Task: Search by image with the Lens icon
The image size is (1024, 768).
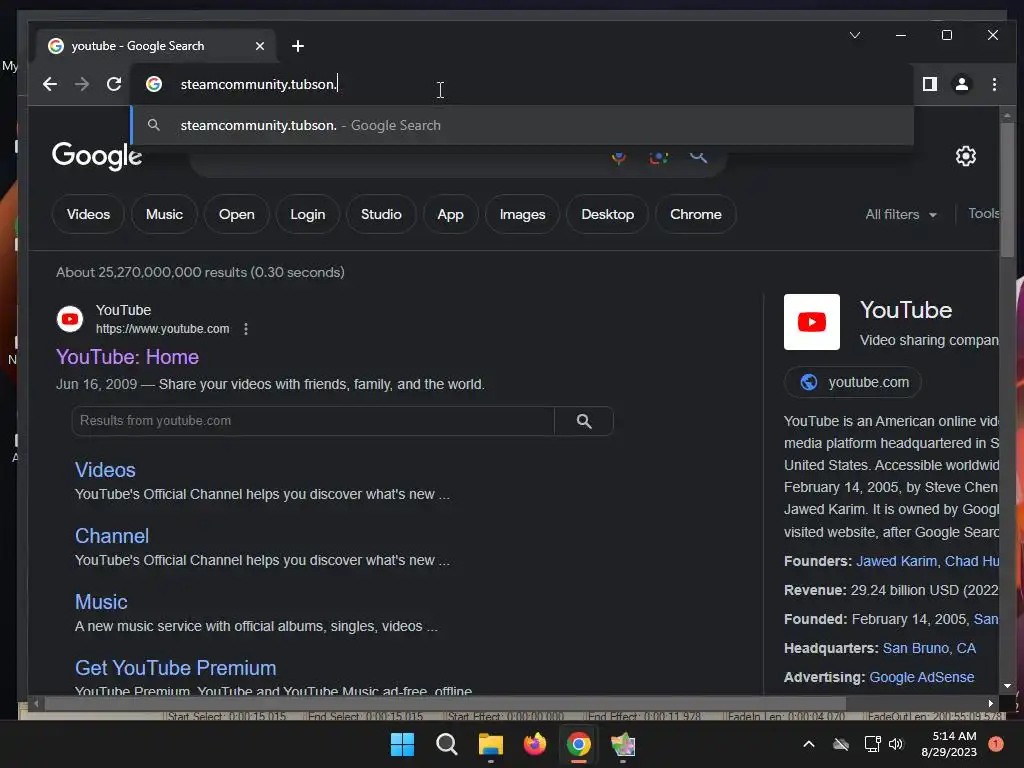Action: tap(658, 157)
